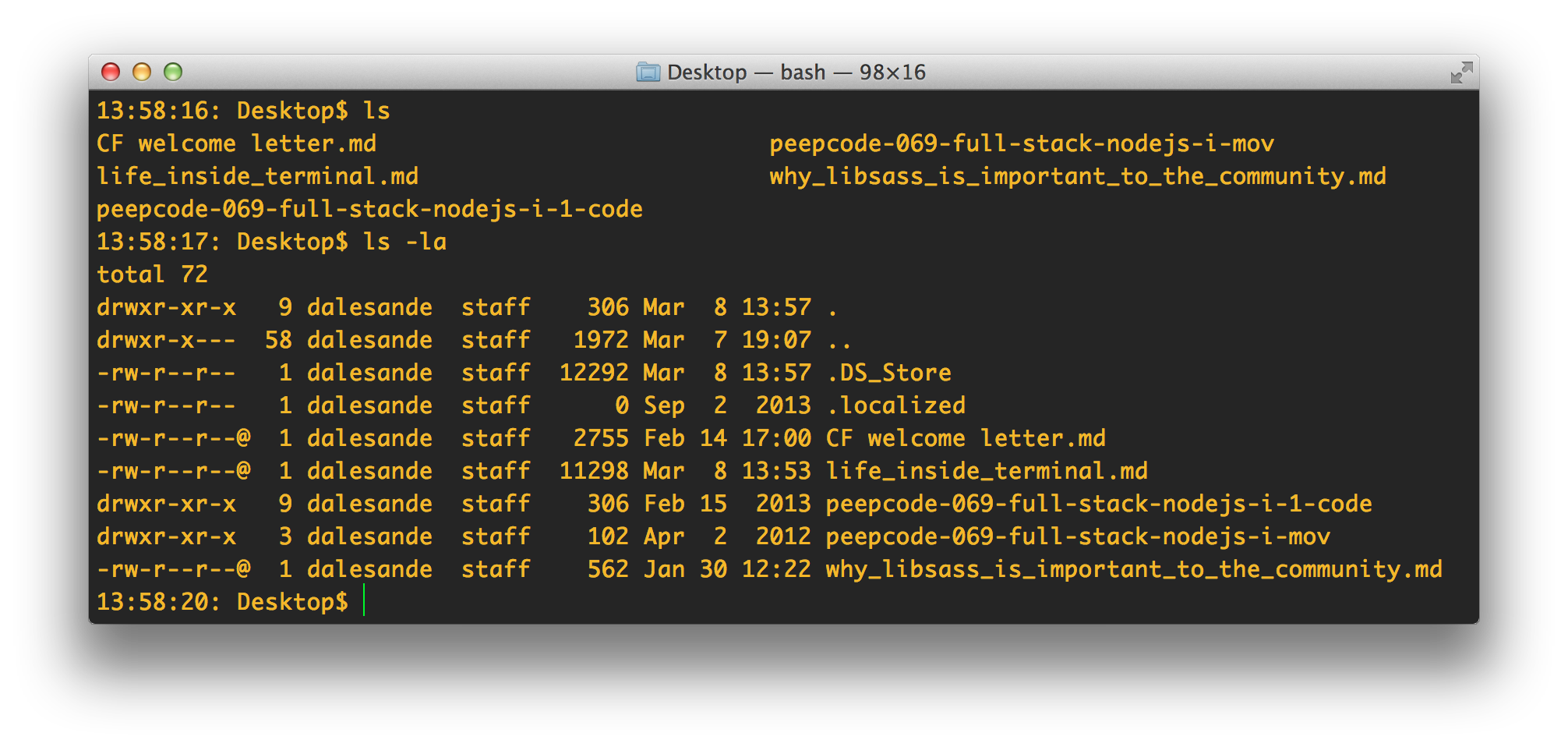Click the Desktop folder icon in title bar
Viewport: 1568px width, 747px height.
point(648,73)
